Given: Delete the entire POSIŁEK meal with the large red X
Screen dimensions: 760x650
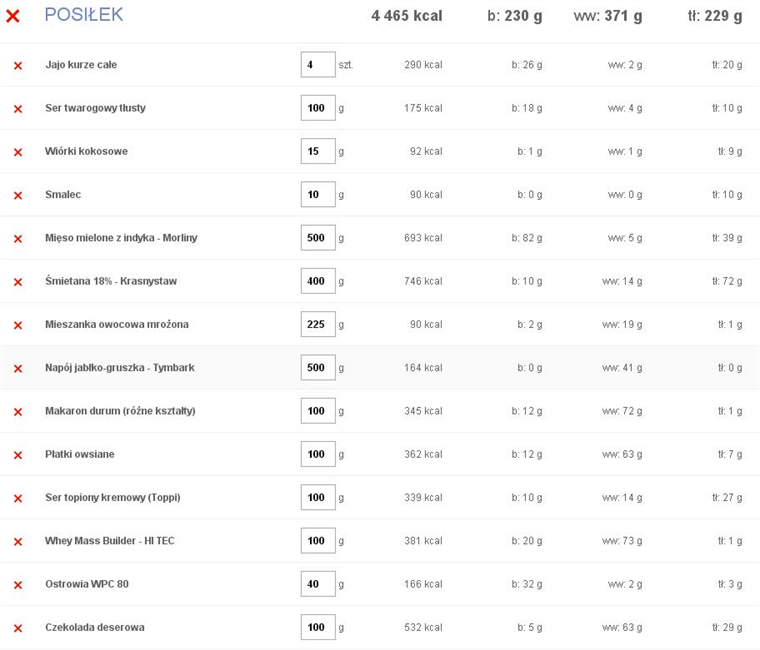Looking at the screenshot, I should coord(13,16).
